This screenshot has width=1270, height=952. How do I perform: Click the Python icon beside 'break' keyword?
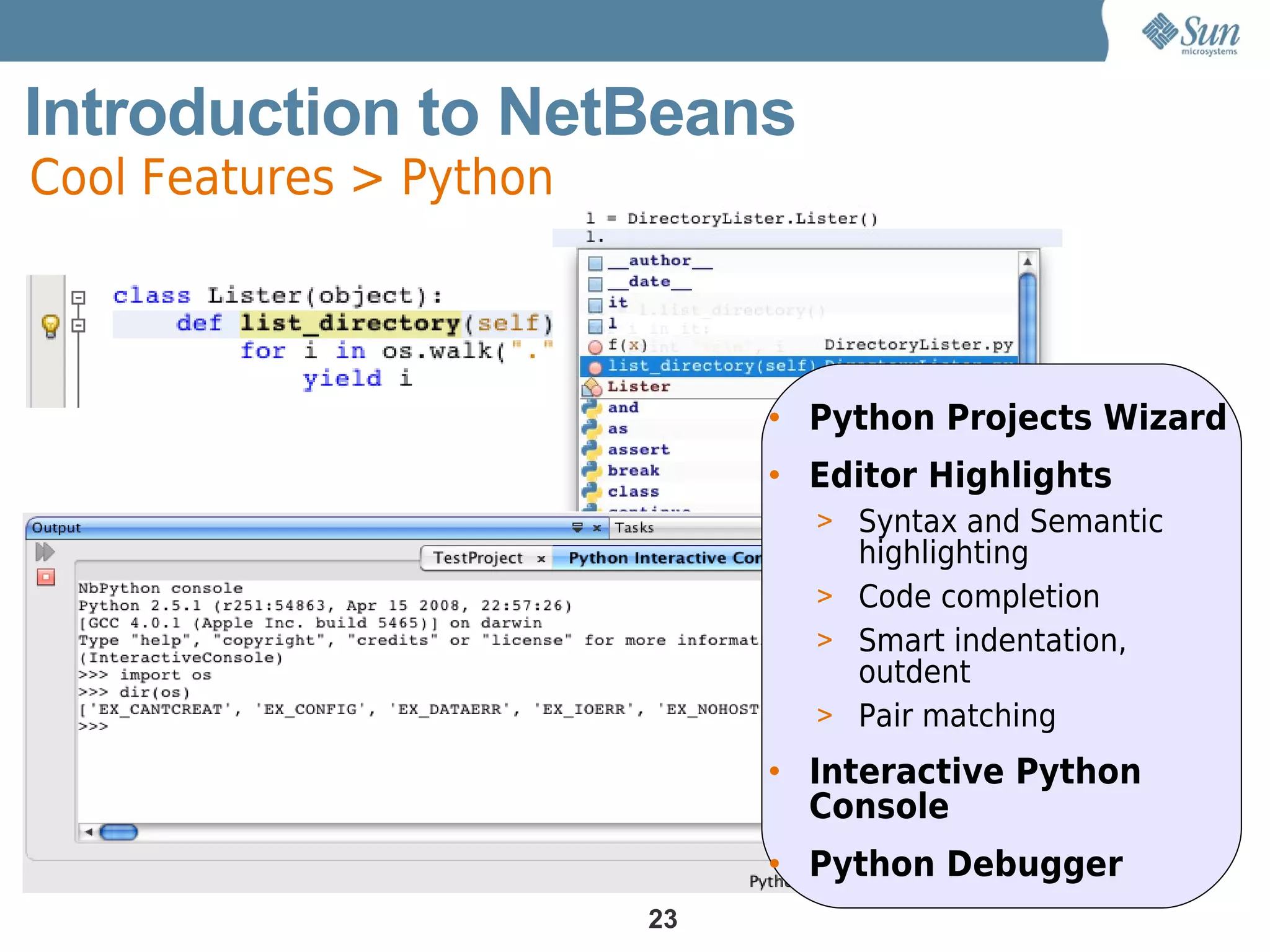[592, 470]
